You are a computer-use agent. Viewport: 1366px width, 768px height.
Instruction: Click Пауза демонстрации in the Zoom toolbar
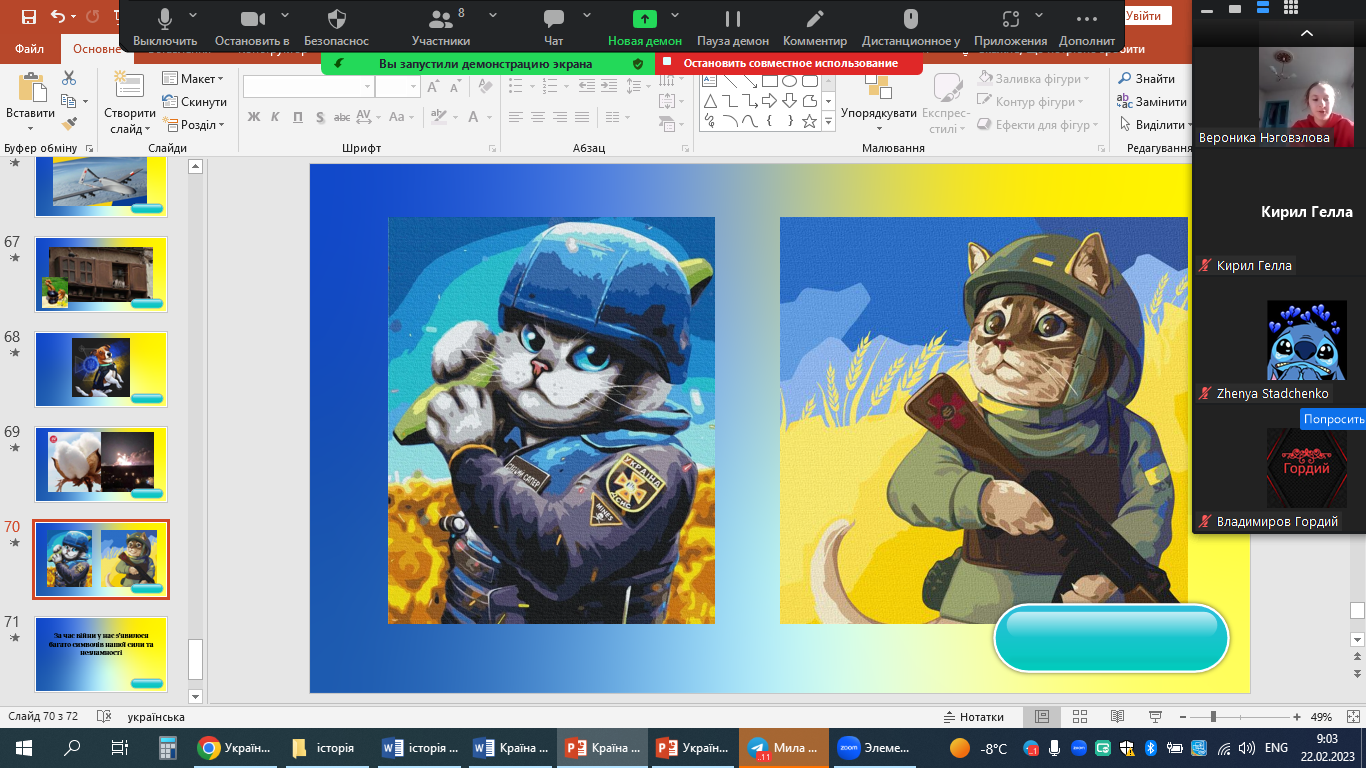point(733,27)
